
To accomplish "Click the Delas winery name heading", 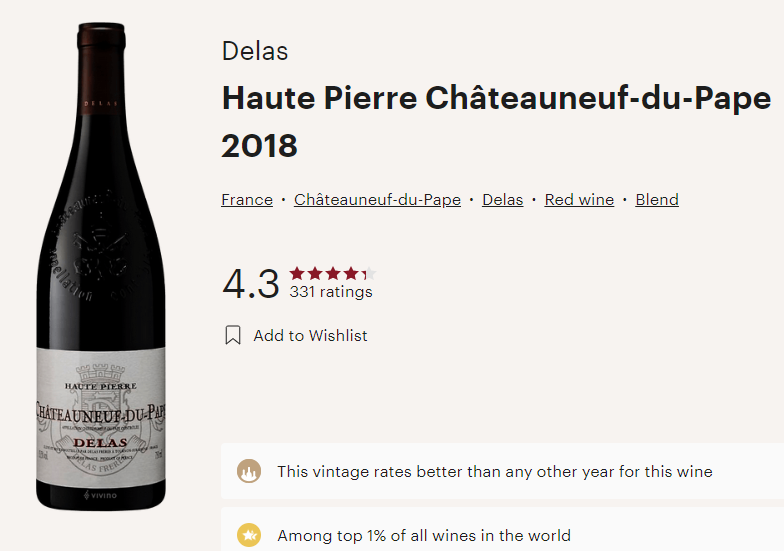I will pyautogui.click(x=255, y=51).
